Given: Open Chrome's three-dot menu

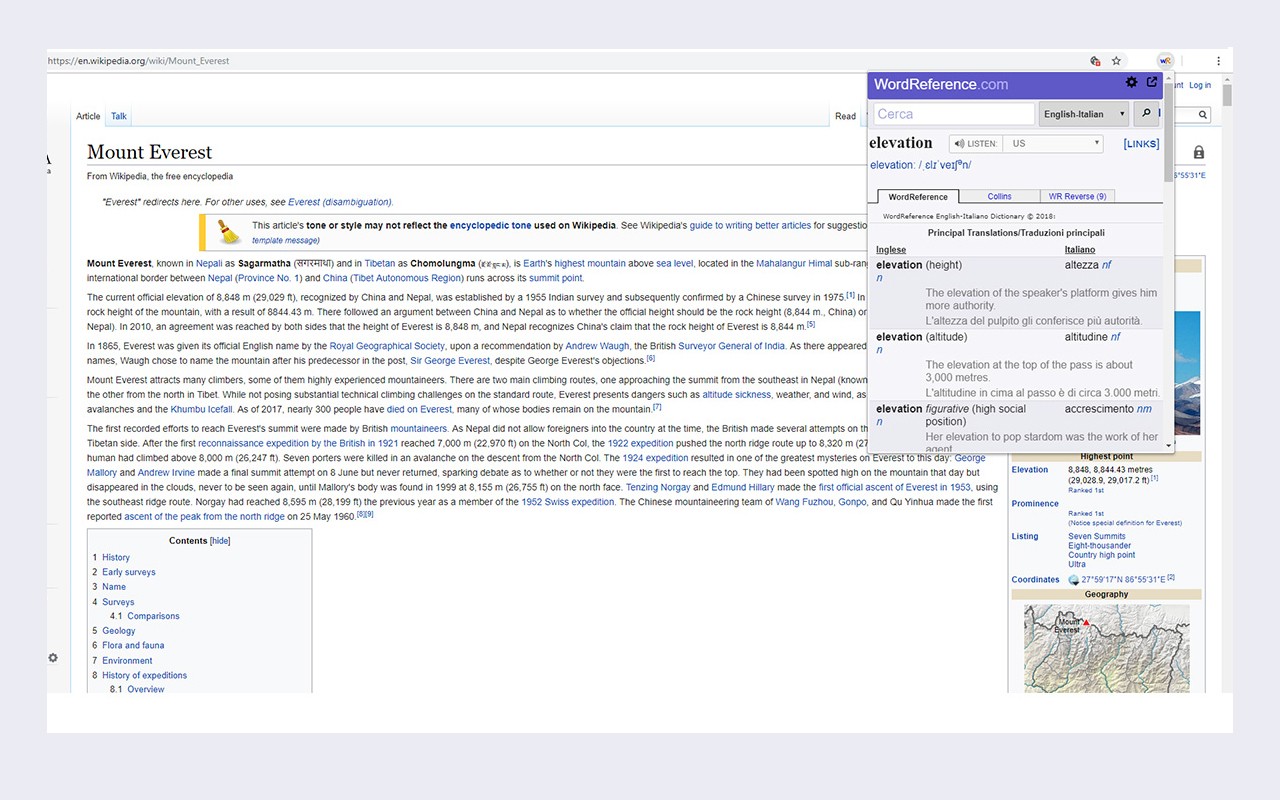Looking at the screenshot, I should pyautogui.click(x=1218, y=61).
